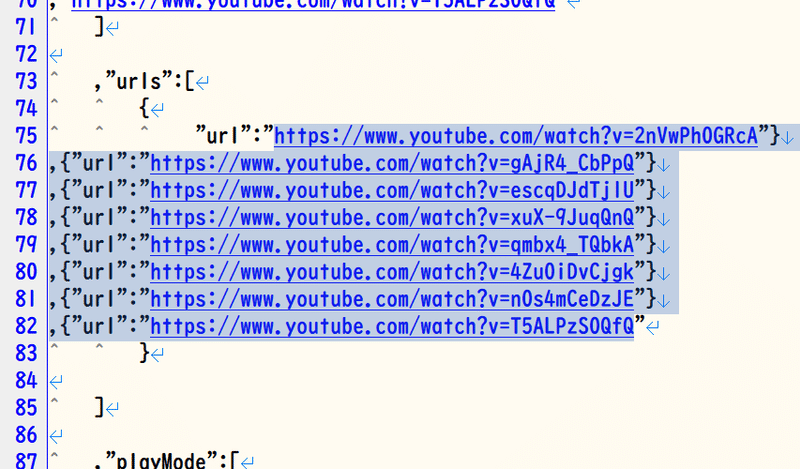Viewport: 800px width, 469px height.
Task: Click line number 83 in the gutter
Action: [26, 353]
